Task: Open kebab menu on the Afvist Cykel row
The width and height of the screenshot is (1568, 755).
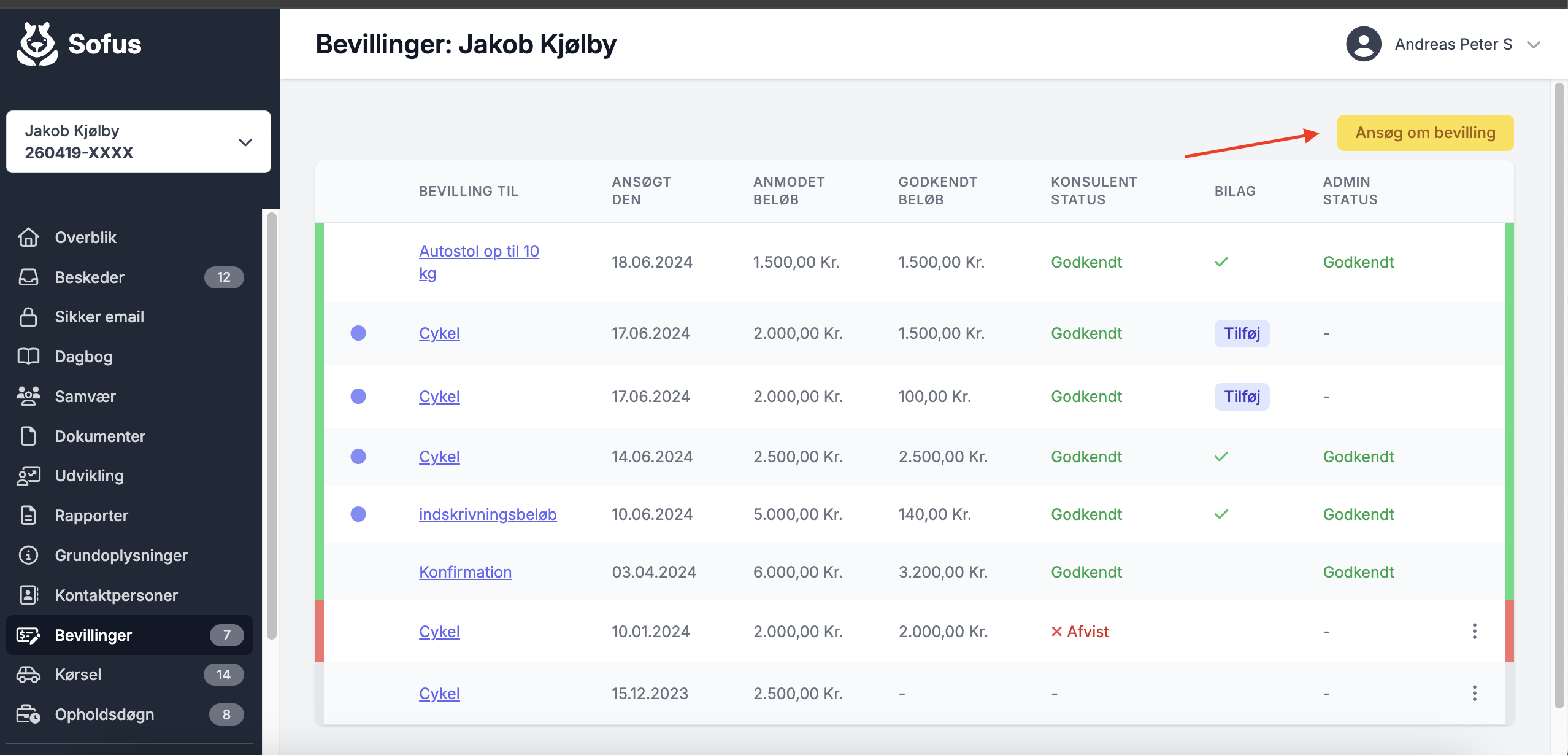Action: pos(1474,632)
